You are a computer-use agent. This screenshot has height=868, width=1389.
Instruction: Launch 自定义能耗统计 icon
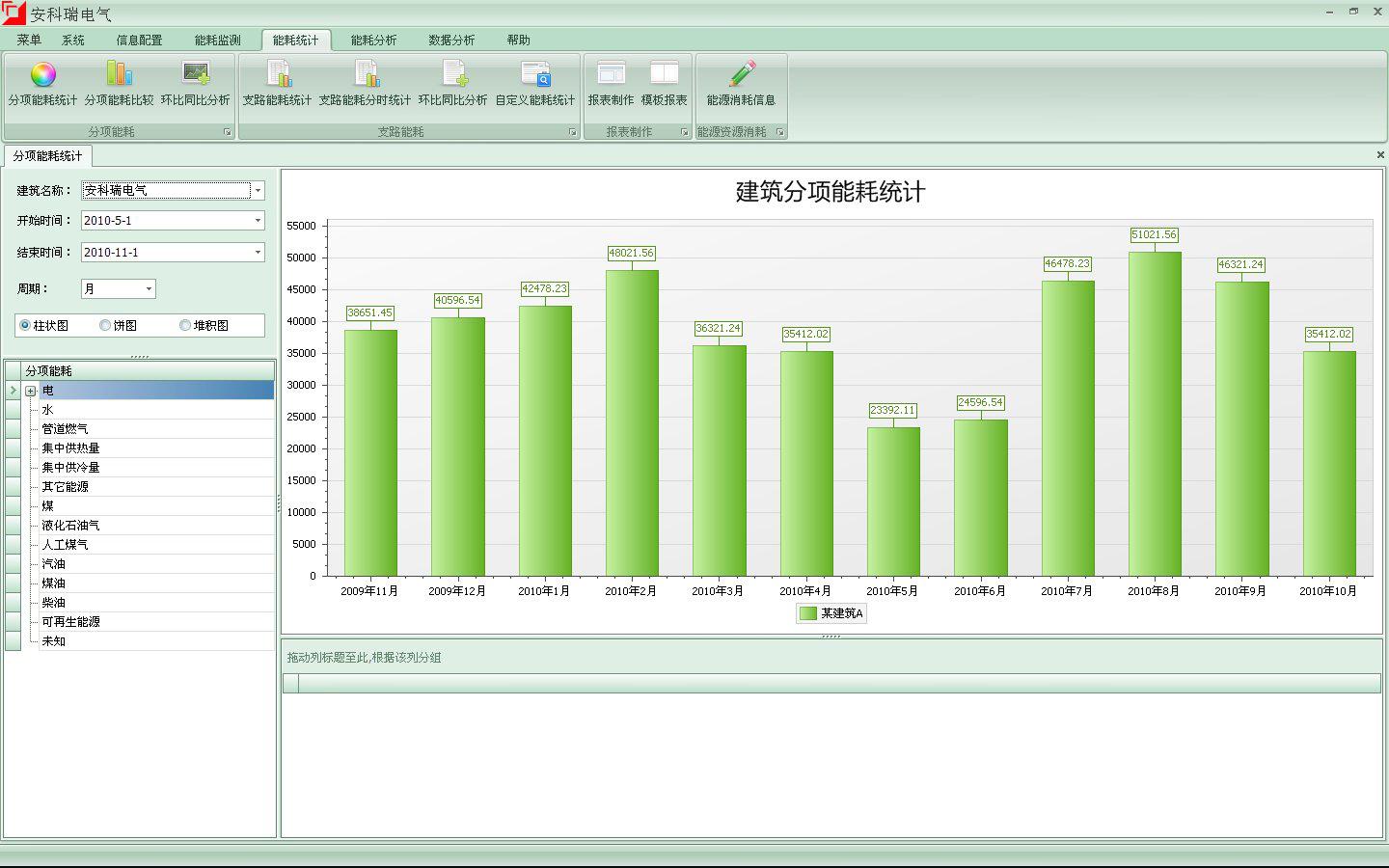[535, 75]
